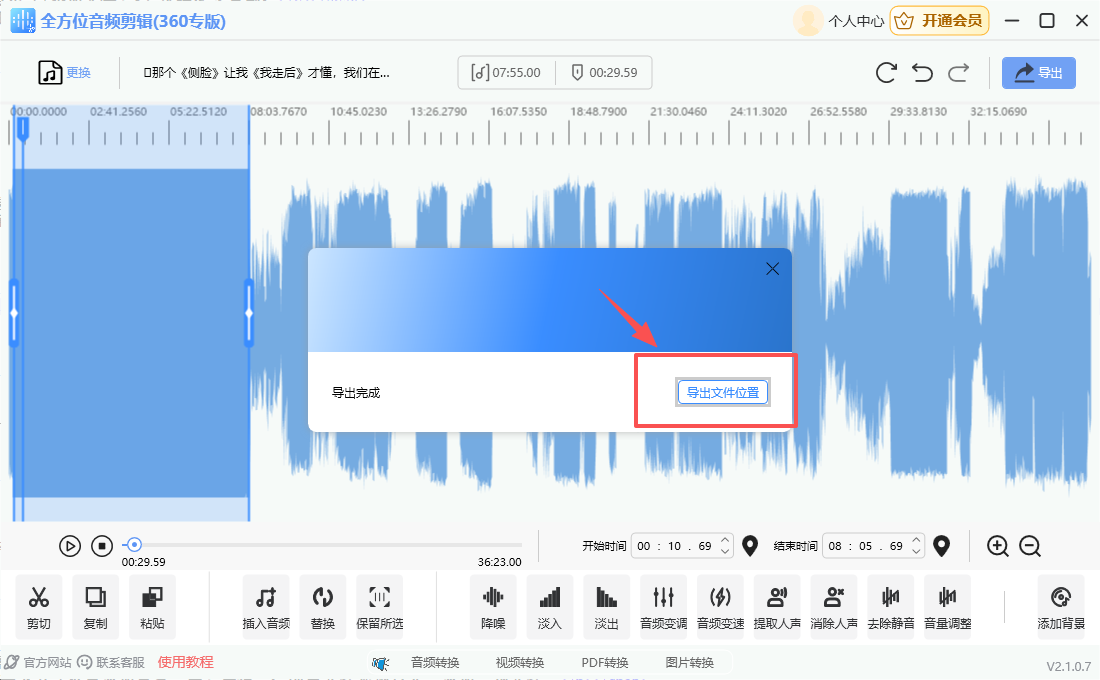Click the 开始时间 stepper arrows
1100x680 pixels.
tap(726, 546)
